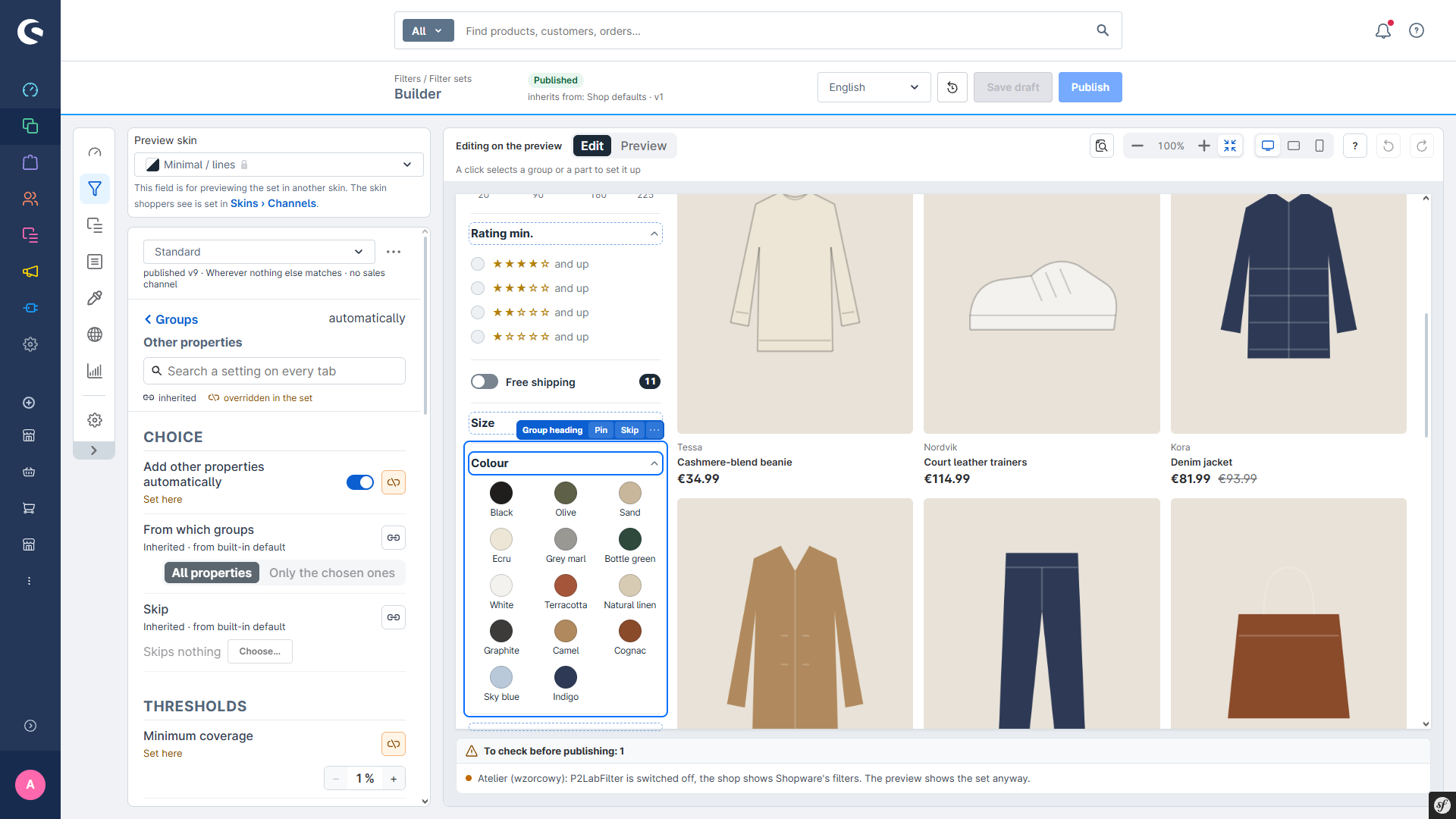Select the four stars and up rating

coord(478,264)
